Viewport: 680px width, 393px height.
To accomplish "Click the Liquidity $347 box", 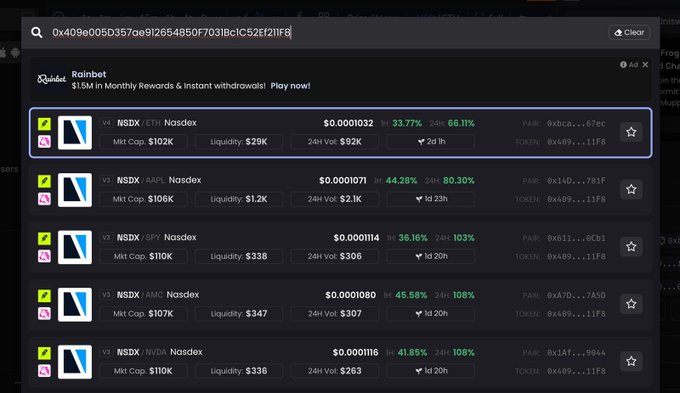I will [239, 314].
